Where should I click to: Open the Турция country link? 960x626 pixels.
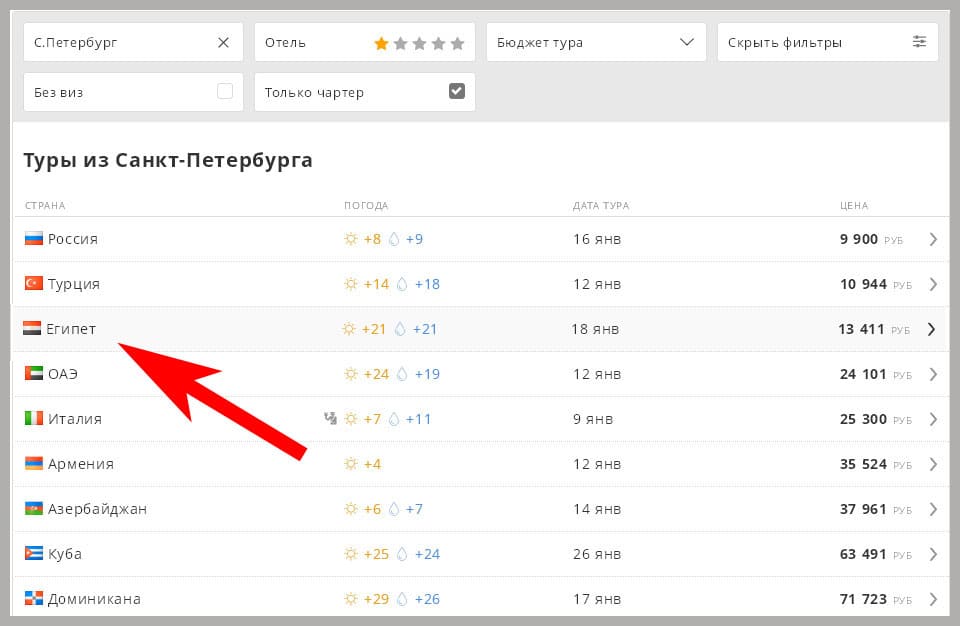point(73,284)
